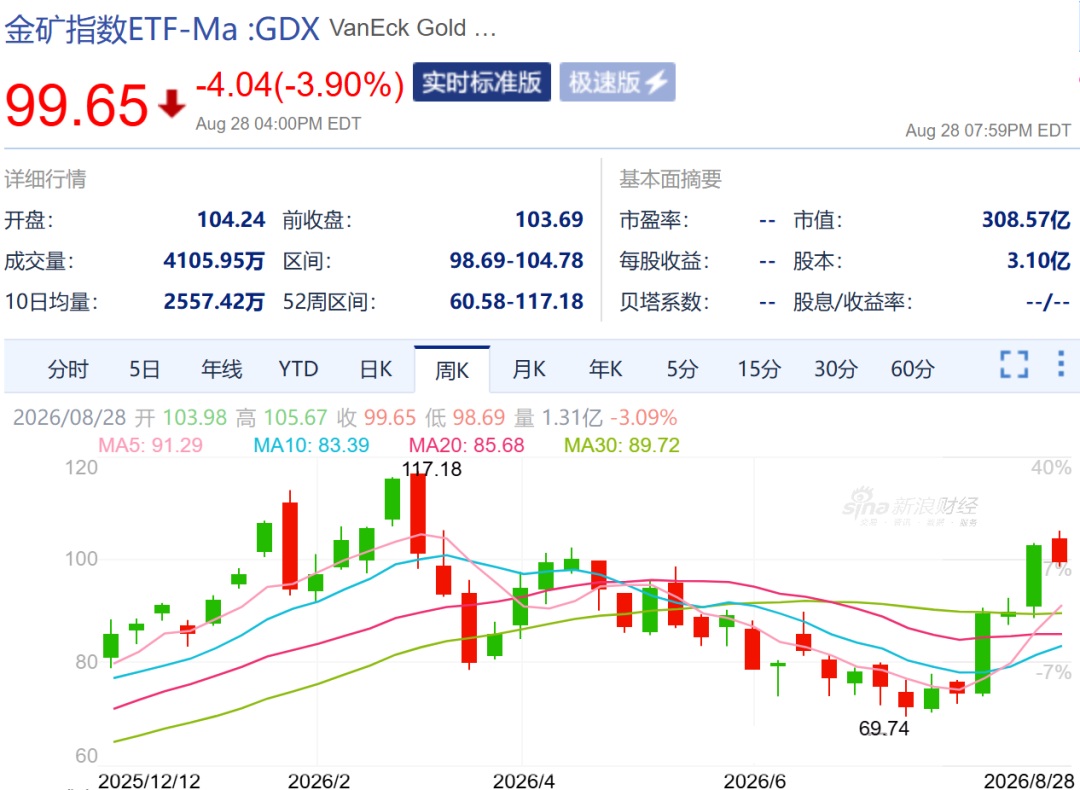Image resolution: width=1080 pixels, height=790 pixels.
Task: Click the 基本面摘要 section heading
Action: point(670,179)
